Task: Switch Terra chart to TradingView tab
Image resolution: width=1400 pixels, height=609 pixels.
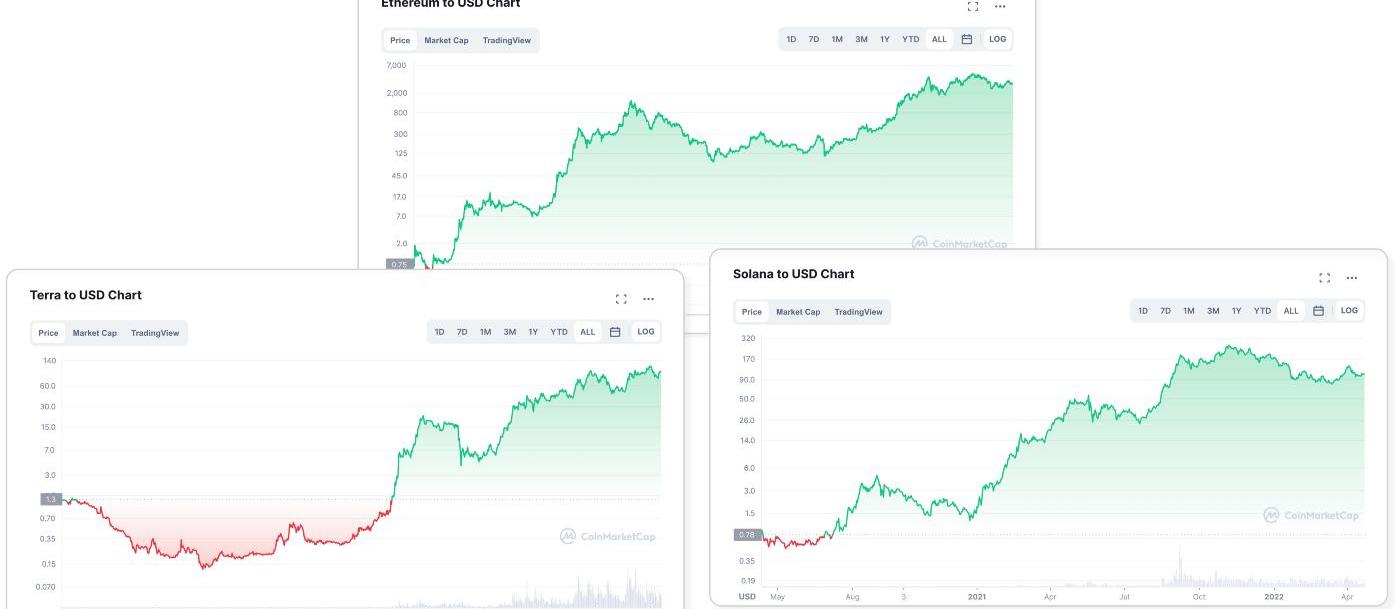Action: (155, 333)
